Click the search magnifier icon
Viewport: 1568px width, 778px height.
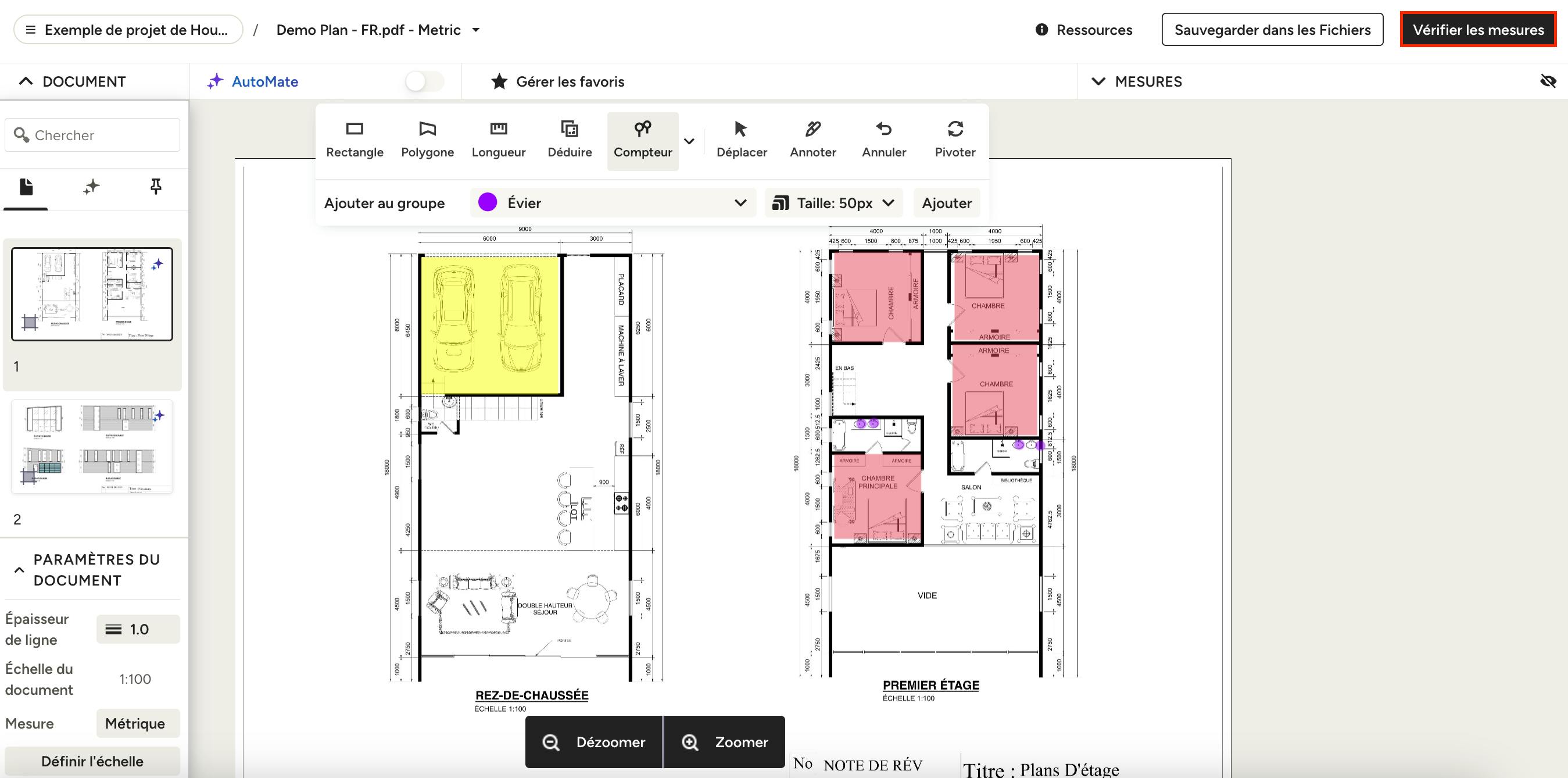click(22, 135)
